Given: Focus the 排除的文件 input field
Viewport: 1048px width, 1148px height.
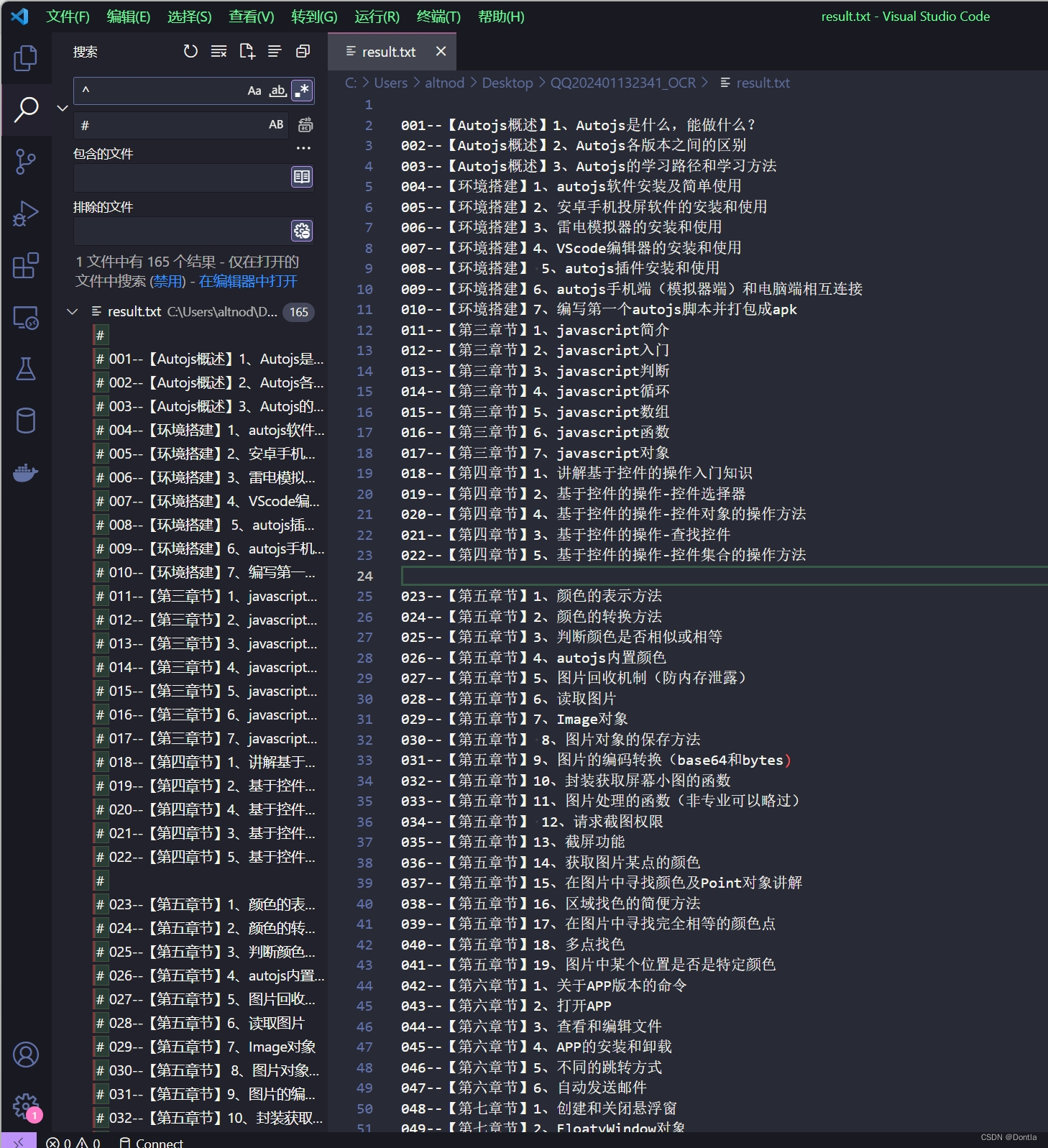Looking at the screenshot, I should (x=181, y=231).
